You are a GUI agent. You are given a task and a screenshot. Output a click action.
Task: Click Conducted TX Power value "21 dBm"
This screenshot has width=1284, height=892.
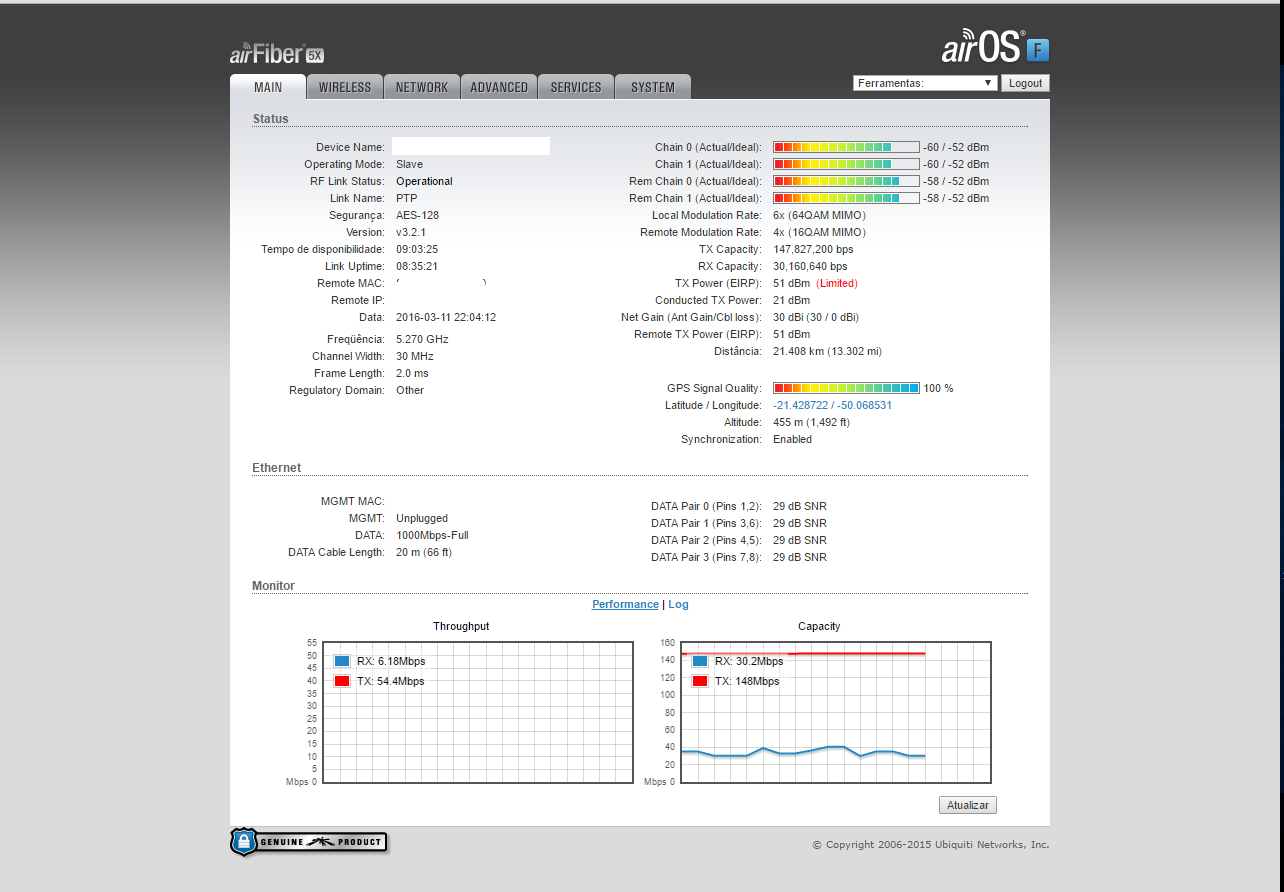click(x=792, y=300)
